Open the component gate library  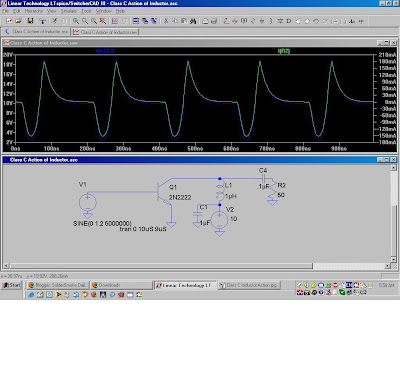click(289, 21)
